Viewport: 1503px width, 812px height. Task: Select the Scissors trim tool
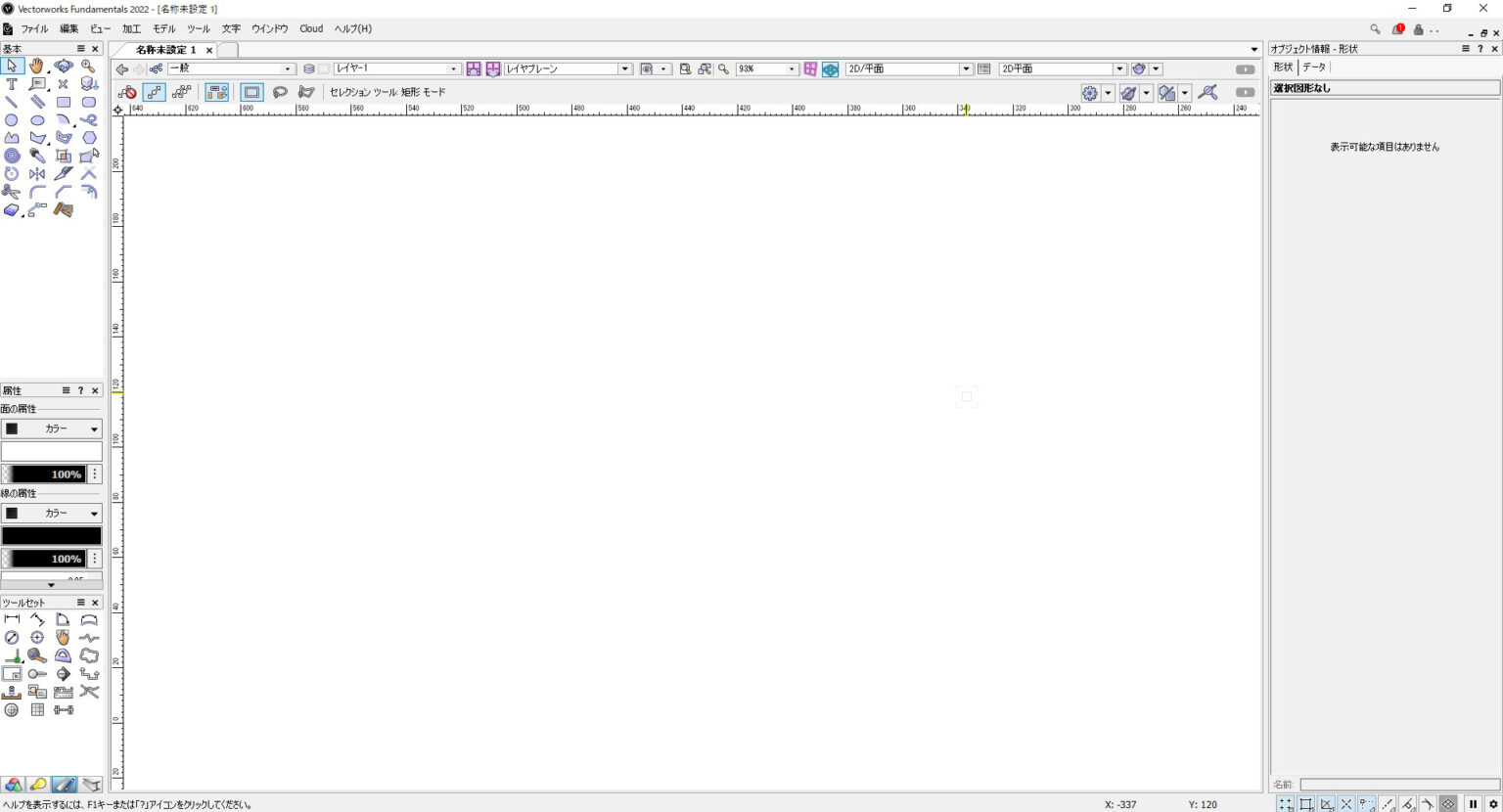pyautogui.click(x=12, y=192)
